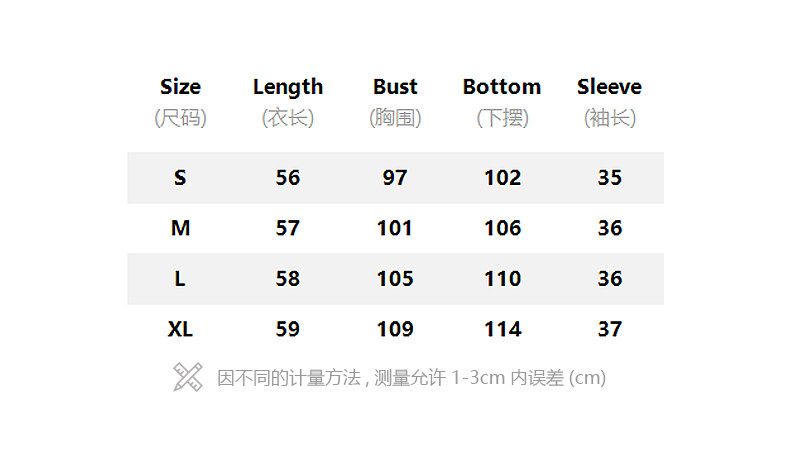
Task: Click sleeve value 35 in S row
Action: (x=609, y=178)
